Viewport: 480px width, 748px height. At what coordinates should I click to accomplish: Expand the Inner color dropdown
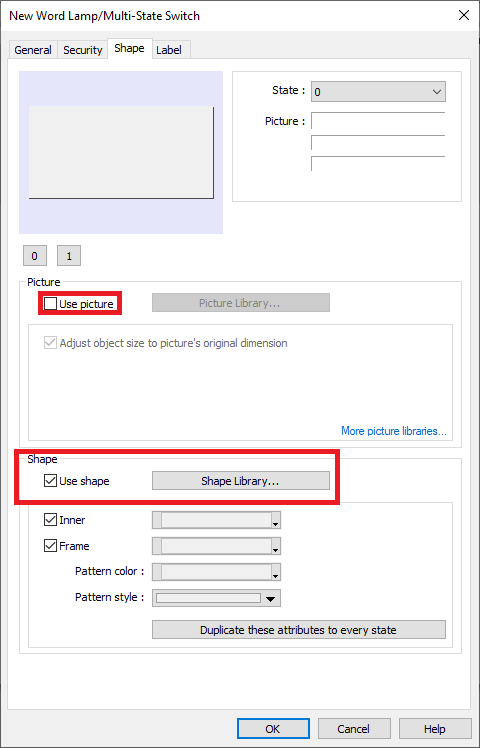point(216,520)
